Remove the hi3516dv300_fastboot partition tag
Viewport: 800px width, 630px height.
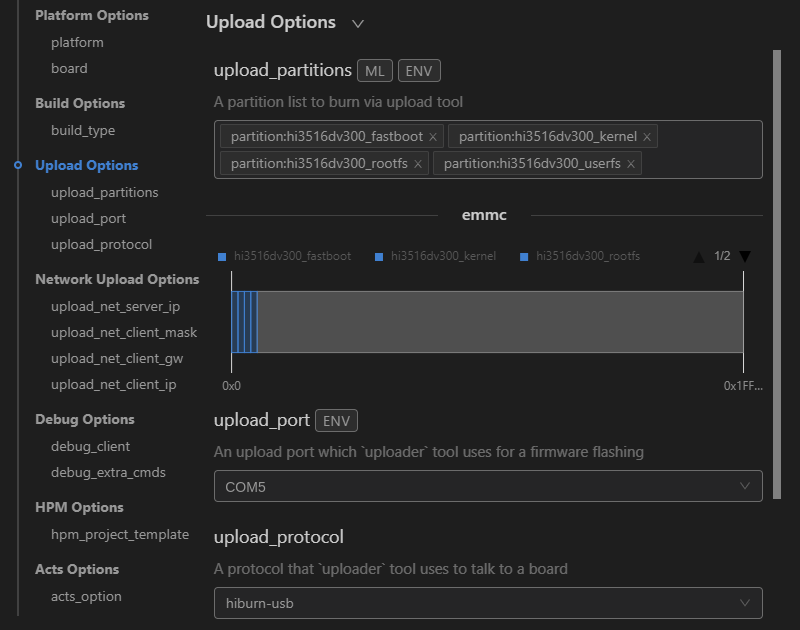(x=433, y=137)
